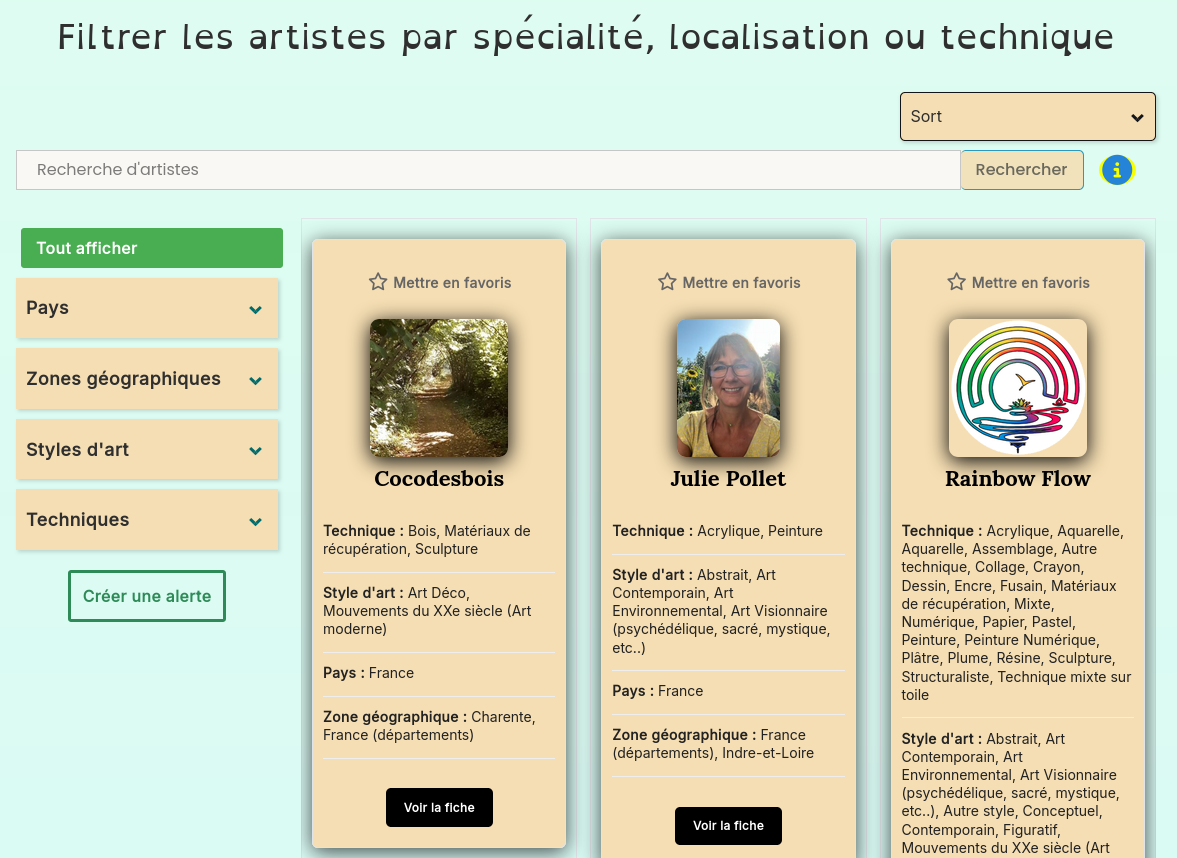Expand the Styles d'art filter

coord(147,450)
